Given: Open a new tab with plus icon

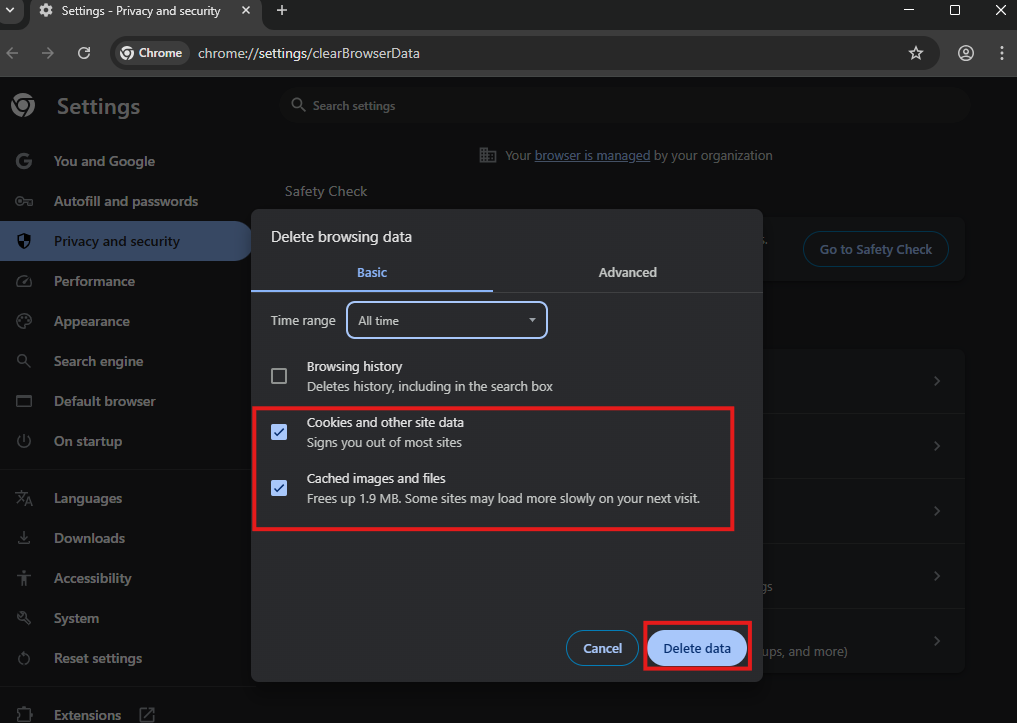Looking at the screenshot, I should click(x=282, y=11).
